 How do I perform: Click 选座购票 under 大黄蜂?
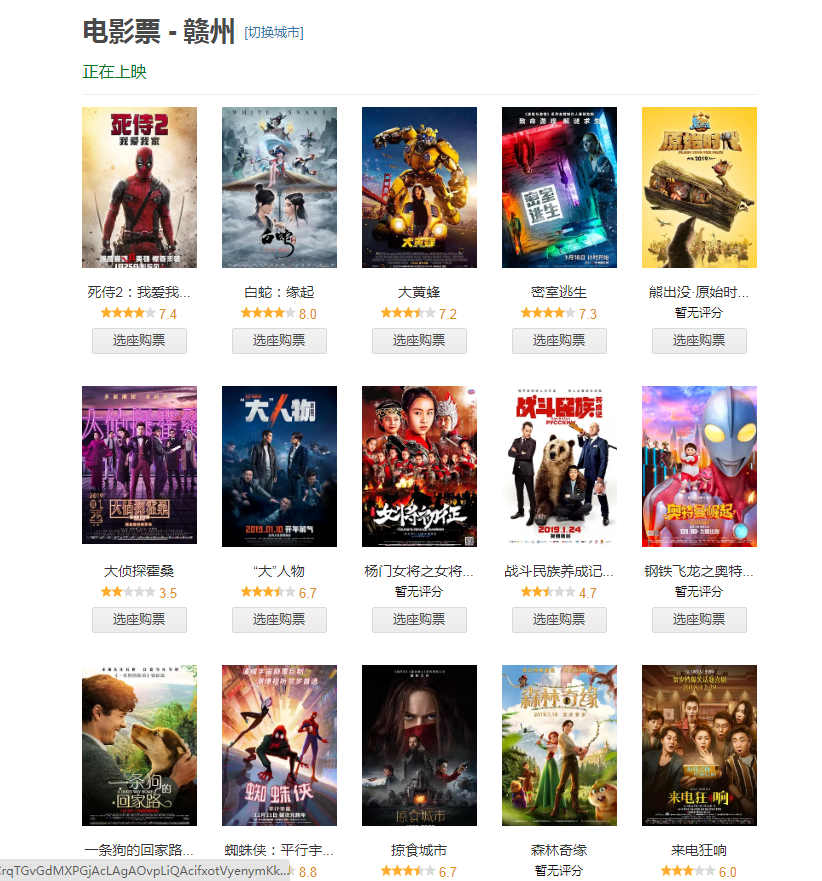(x=419, y=341)
